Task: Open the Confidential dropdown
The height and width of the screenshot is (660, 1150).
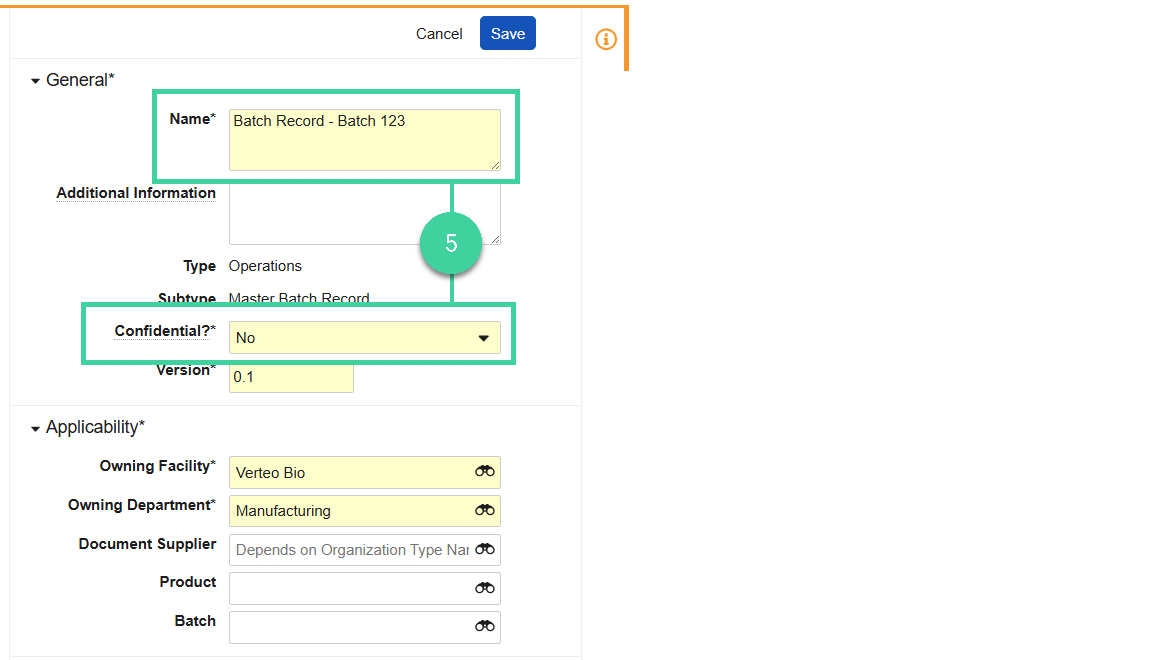Action: coord(365,337)
